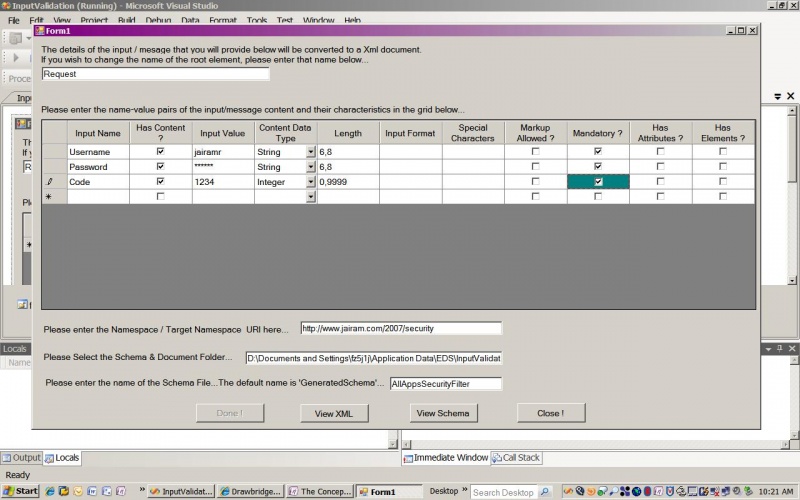Screen dimensions: 800x500
Task: Check Has Elements for Password
Action: 723,166
